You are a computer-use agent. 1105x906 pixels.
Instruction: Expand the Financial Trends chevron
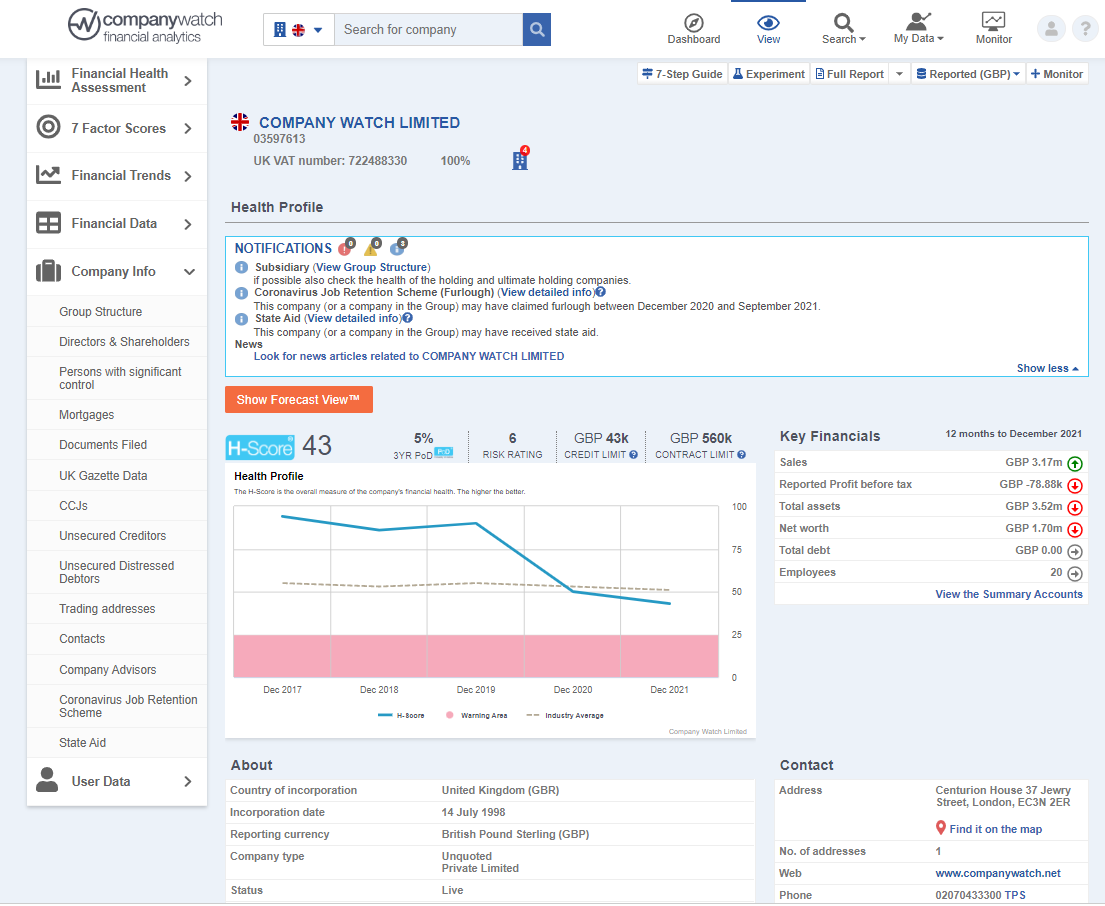pos(188,176)
